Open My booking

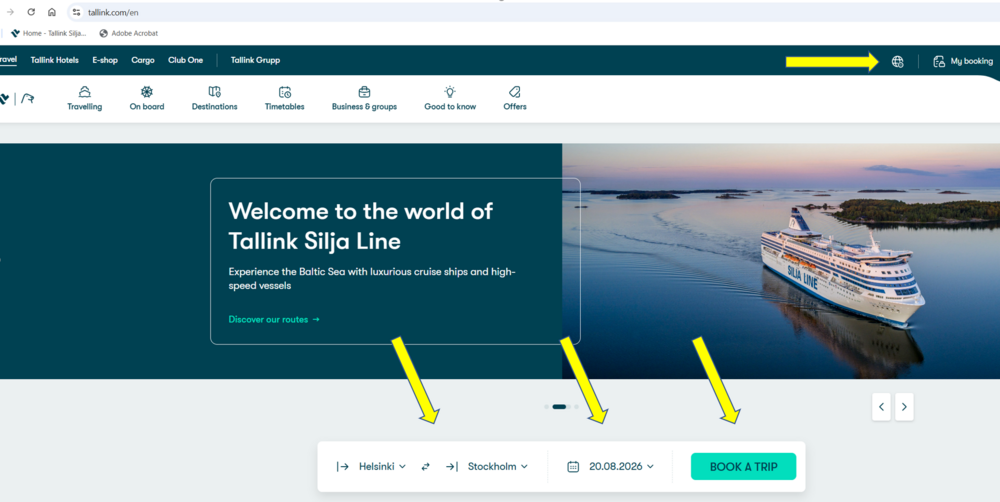[963, 62]
